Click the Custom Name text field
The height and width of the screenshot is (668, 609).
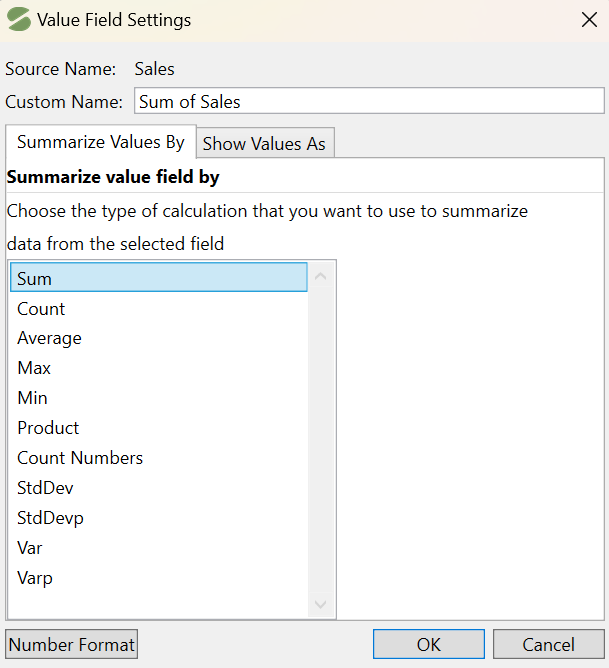pos(368,101)
